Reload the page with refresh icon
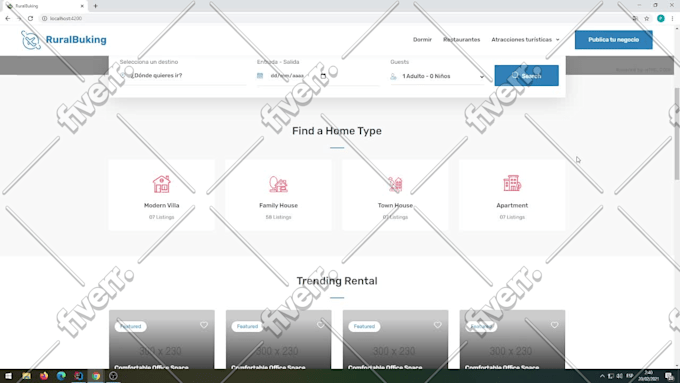Screen dimensions: 680x383 coord(30,18)
